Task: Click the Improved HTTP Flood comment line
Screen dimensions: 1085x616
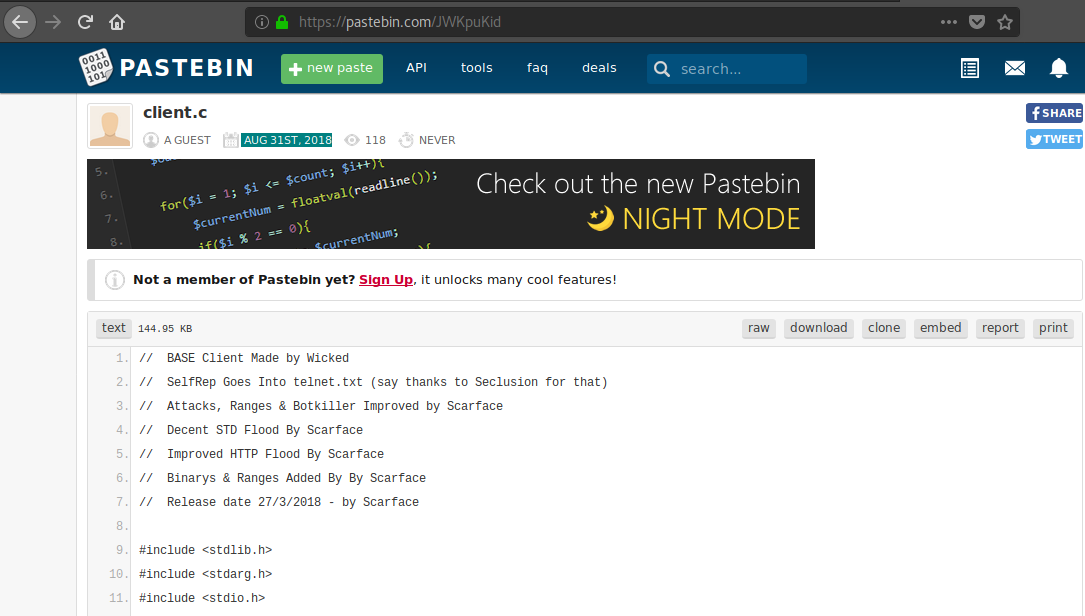Action: pos(262,454)
